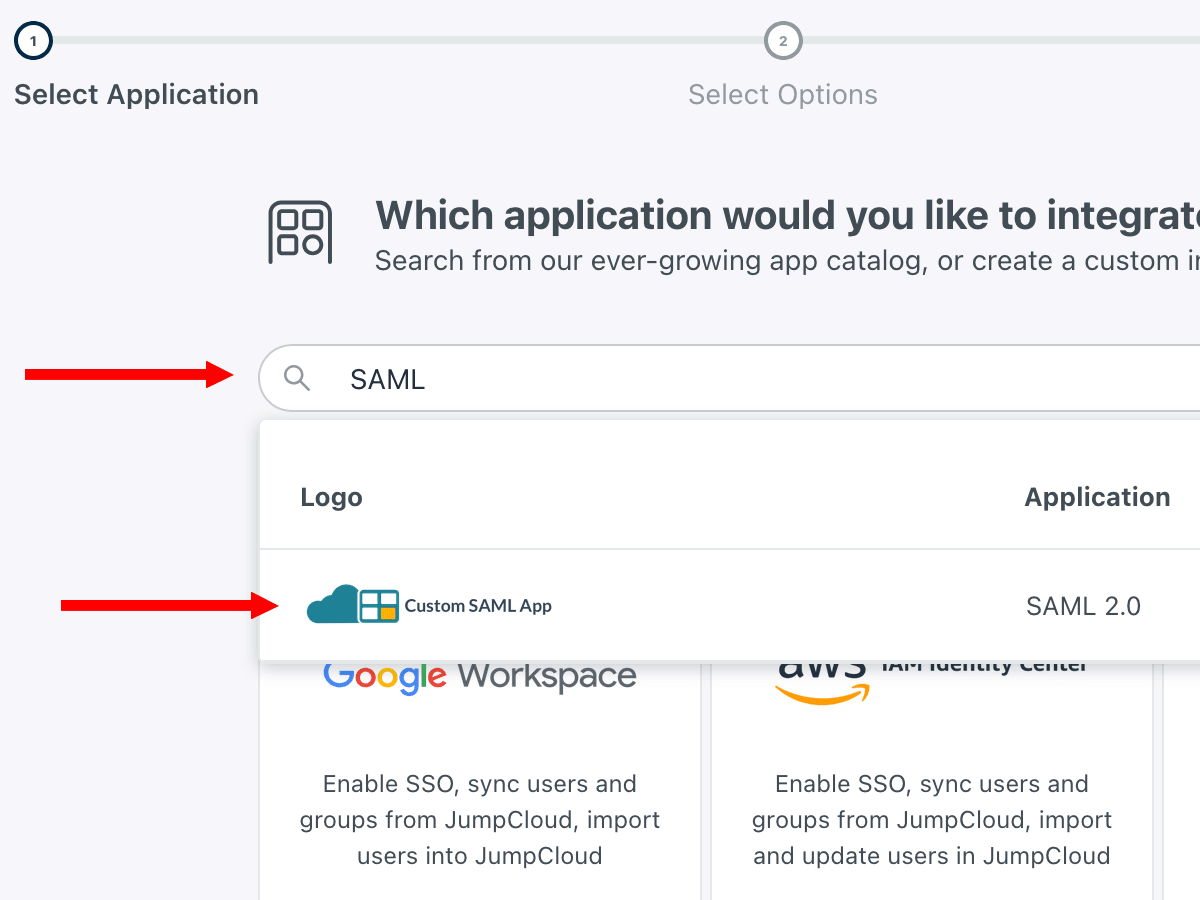Click the Select Options step label
The height and width of the screenshot is (900, 1200).
(783, 95)
